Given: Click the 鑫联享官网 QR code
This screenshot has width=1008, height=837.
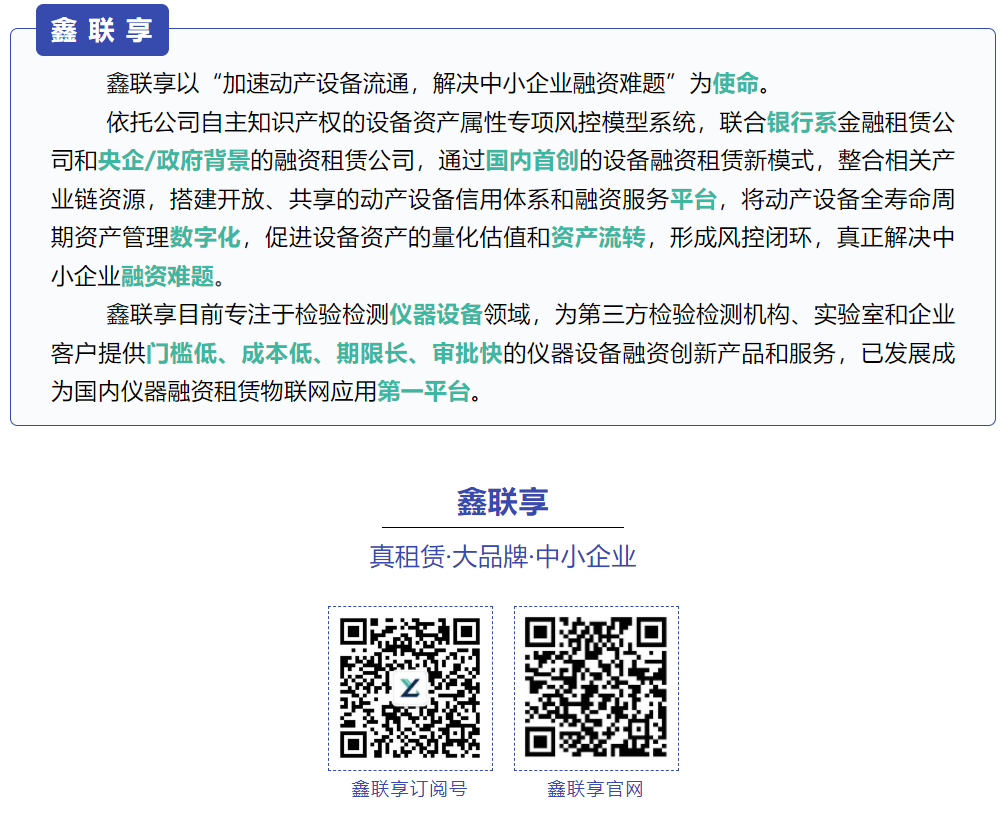Looking at the screenshot, I should coord(596,688).
